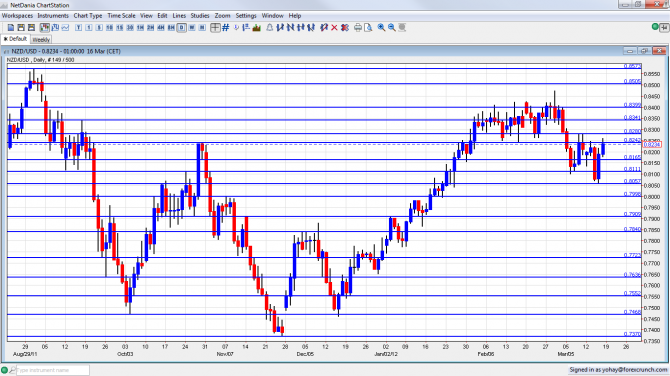Add volume study bar chart icon
This screenshot has height=376, width=670.
(x=257, y=27)
